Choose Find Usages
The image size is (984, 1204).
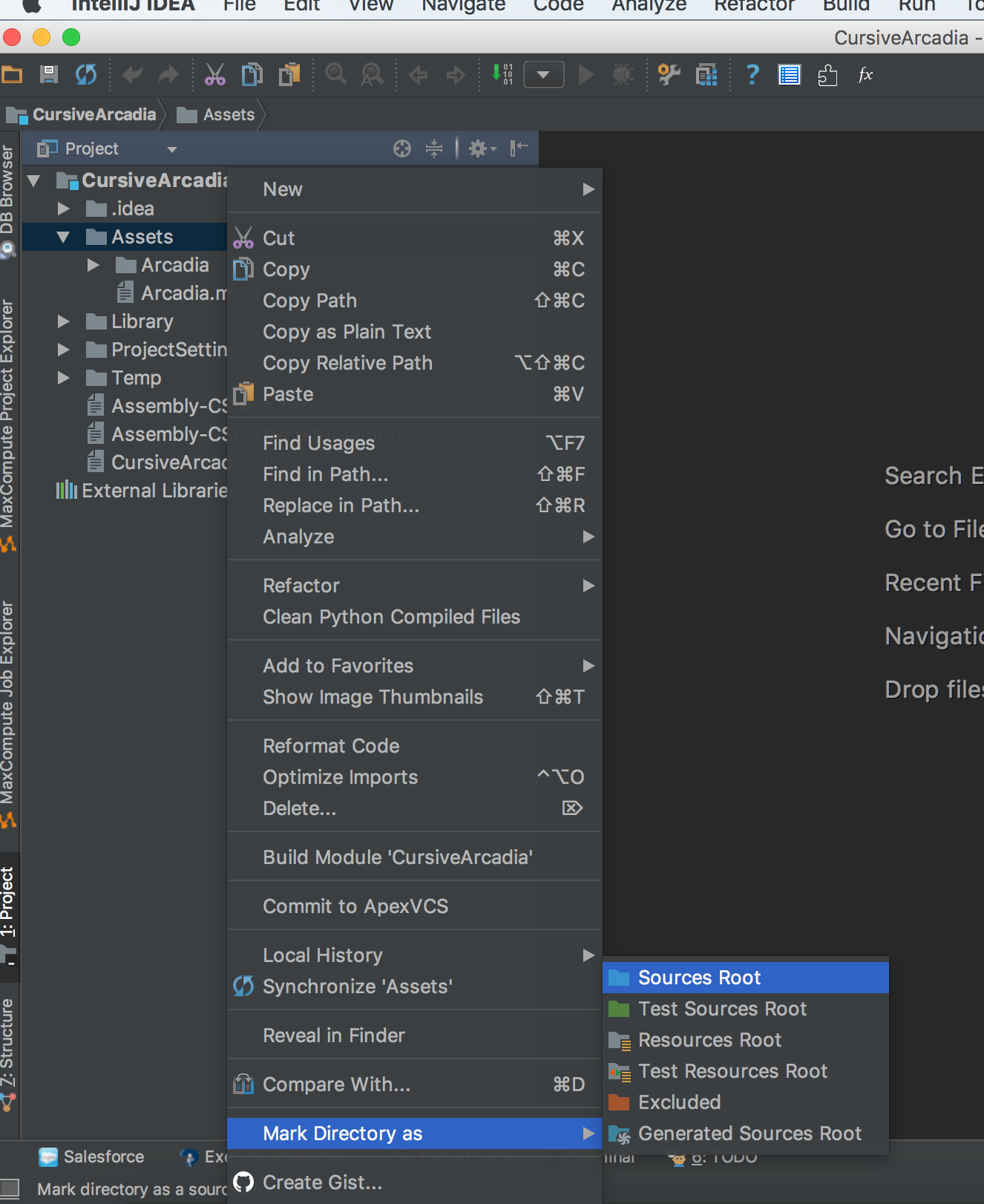[414, 443]
